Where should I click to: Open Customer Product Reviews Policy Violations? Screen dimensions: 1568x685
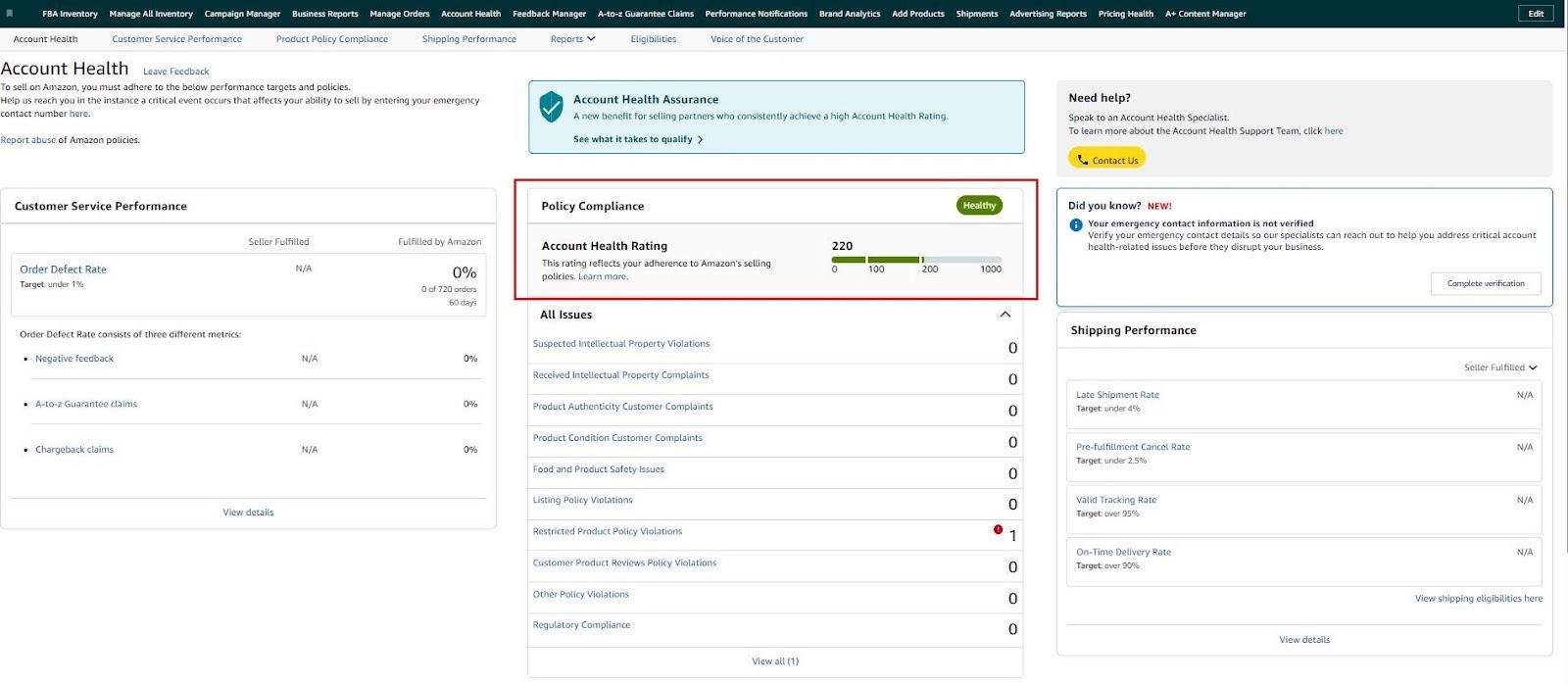click(x=624, y=563)
